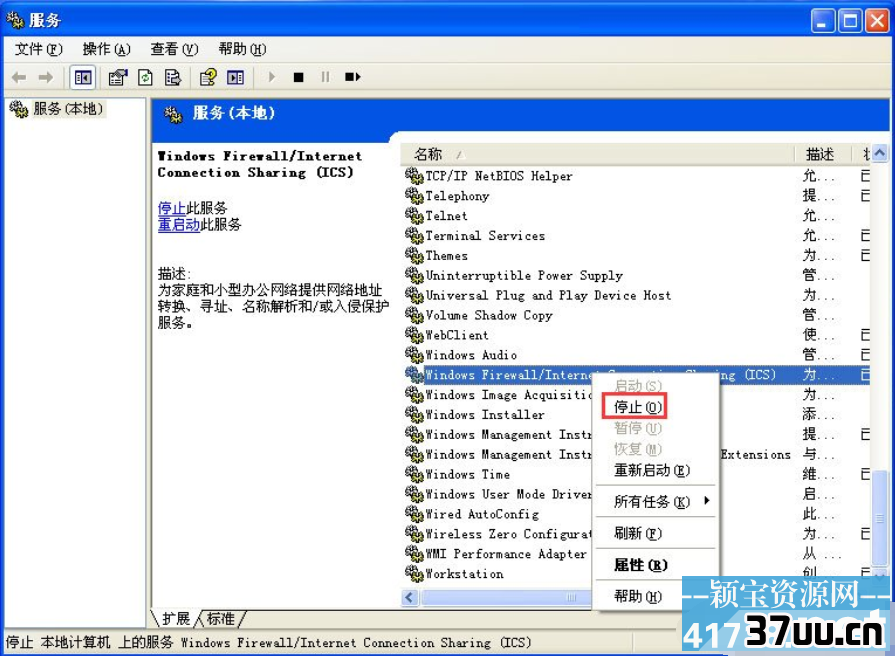Screen dimensions: 895x656
Task: Choose 属性(R) in the context menu
Action: [x=640, y=565]
